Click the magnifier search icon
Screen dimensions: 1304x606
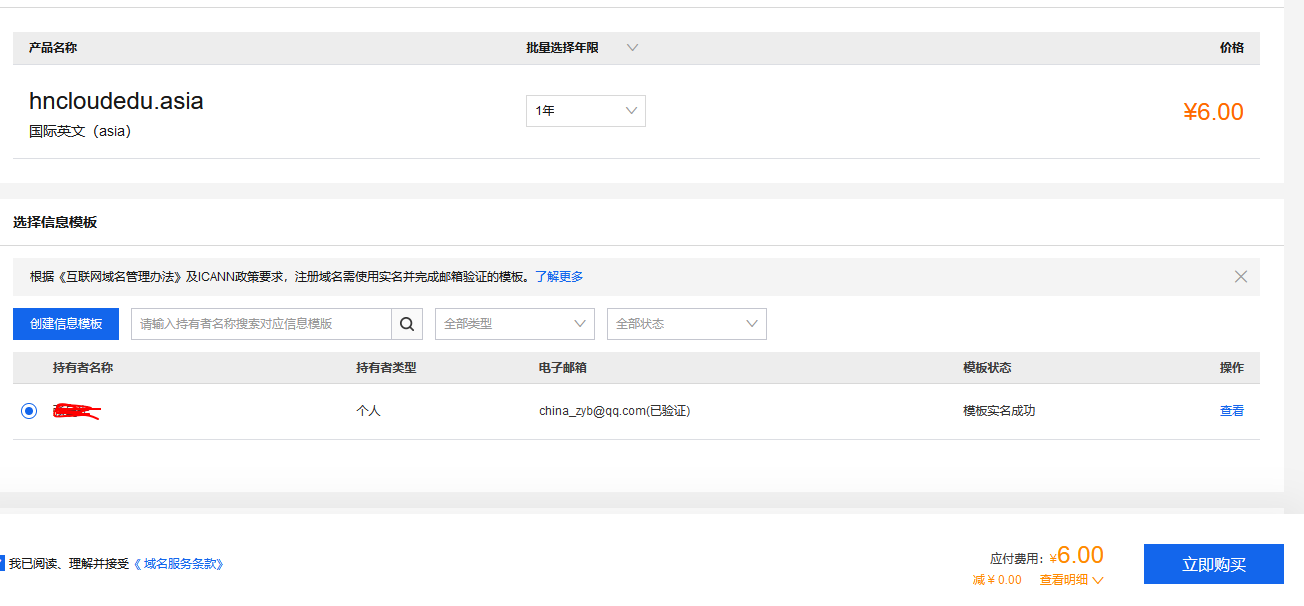[407, 324]
